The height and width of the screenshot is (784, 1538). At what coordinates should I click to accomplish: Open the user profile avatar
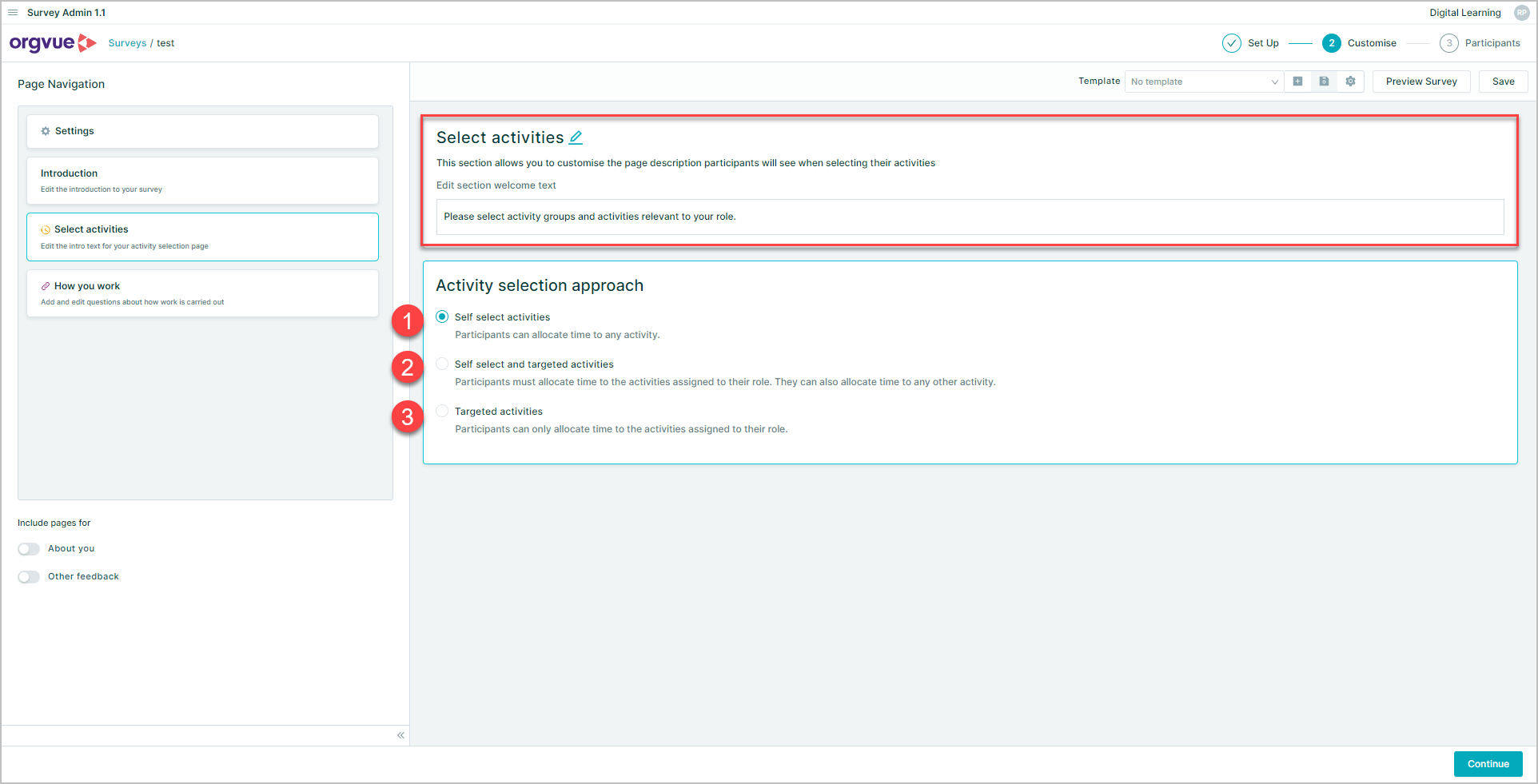tap(1521, 13)
